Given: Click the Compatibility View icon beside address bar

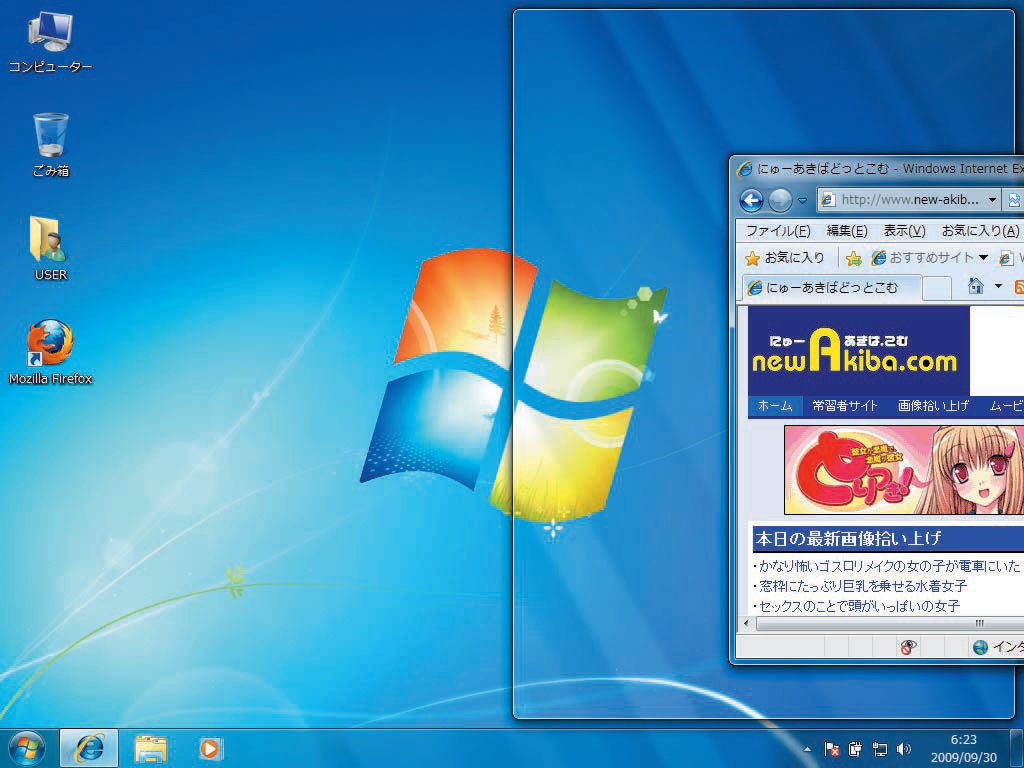Looking at the screenshot, I should tap(1014, 200).
